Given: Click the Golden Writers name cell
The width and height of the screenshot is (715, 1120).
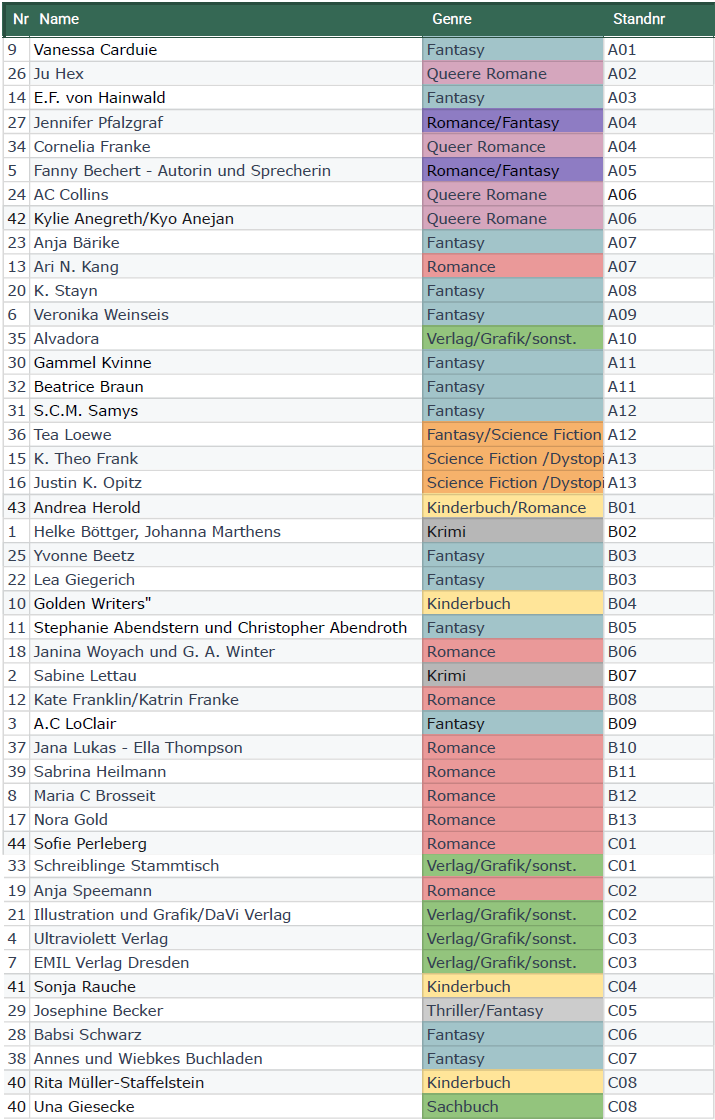Looking at the screenshot, I should click(226, 604).
